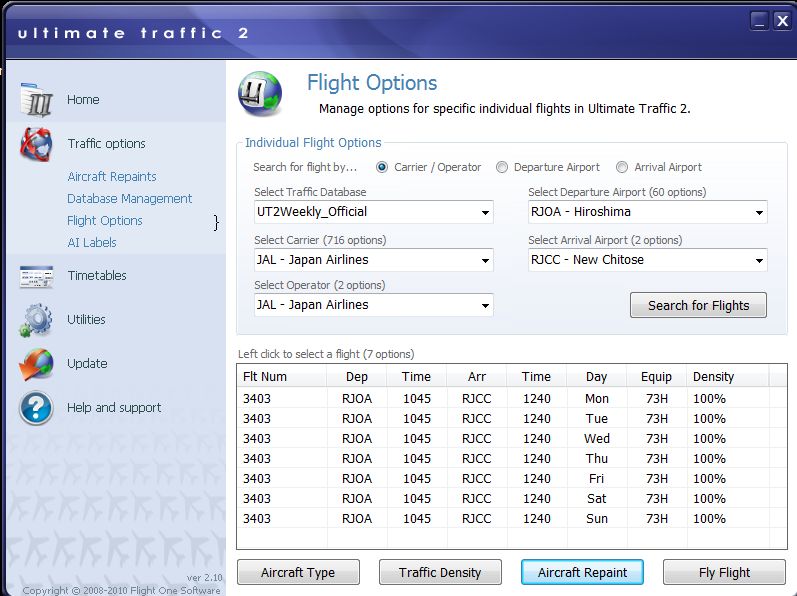The image size is (797, 596).
Task: Open Home menu item
Action: click(83, 100)
